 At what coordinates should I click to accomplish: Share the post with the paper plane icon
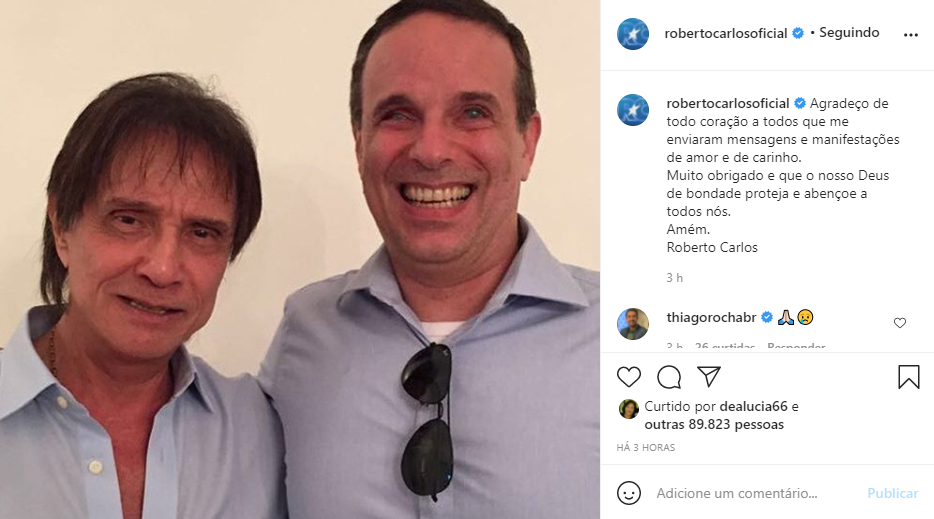pyautogui.click(x=709, y=377)
